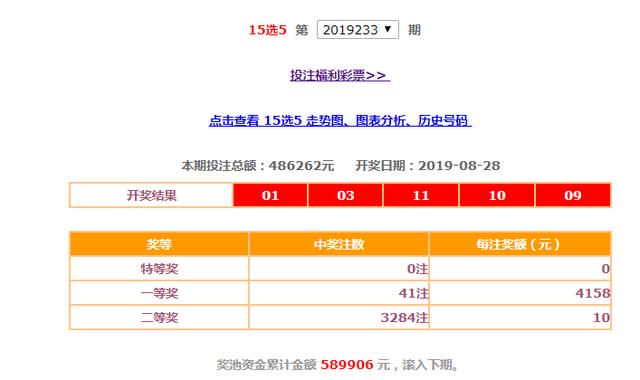Select the 二等奖 row label

point(159,317)
